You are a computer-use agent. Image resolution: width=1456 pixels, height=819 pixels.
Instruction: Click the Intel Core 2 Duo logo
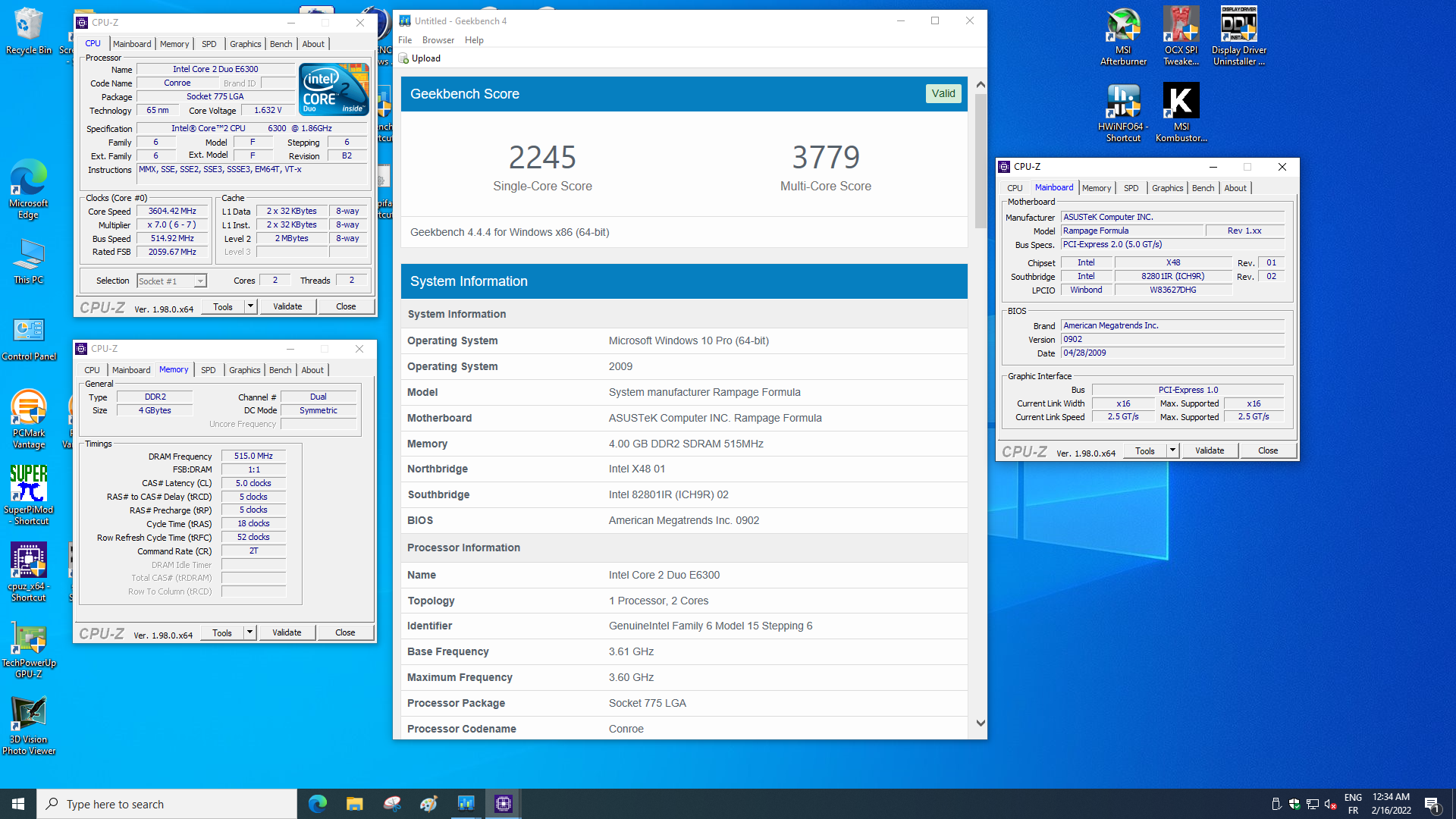point(334,89)
